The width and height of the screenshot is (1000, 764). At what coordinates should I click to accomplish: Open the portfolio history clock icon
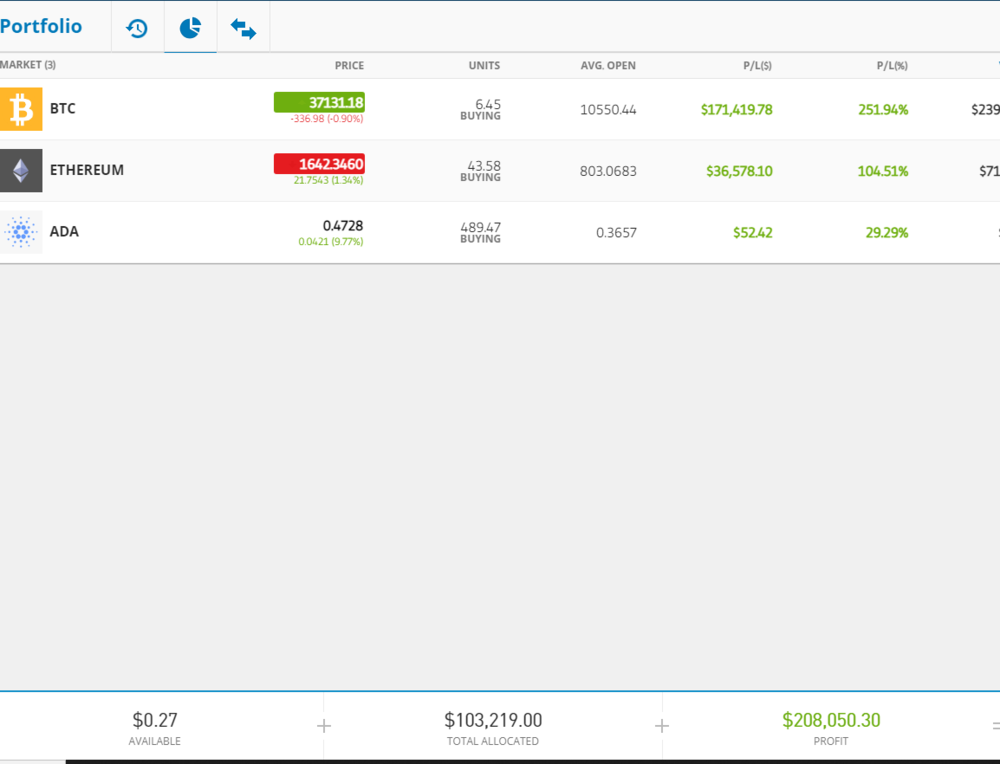tap(137, 28)
